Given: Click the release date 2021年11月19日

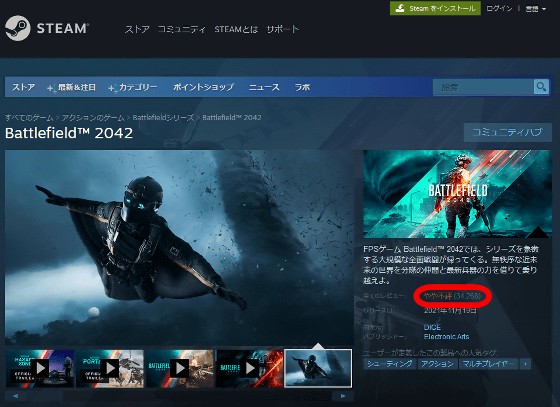Looking at the screenshot, I should [450, 311].
